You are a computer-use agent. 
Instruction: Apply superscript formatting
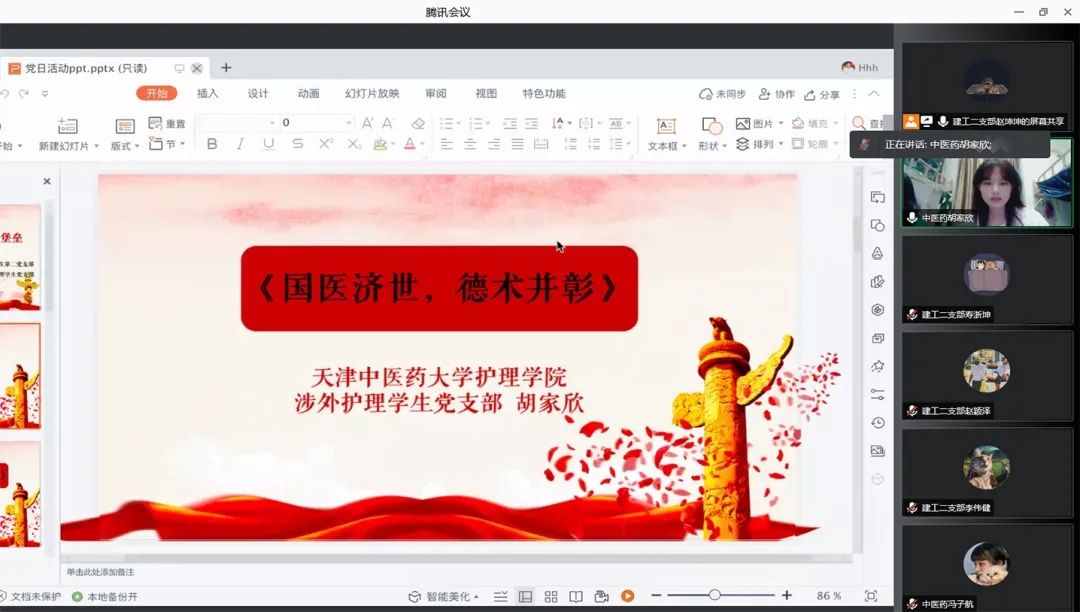click(326, 144)
